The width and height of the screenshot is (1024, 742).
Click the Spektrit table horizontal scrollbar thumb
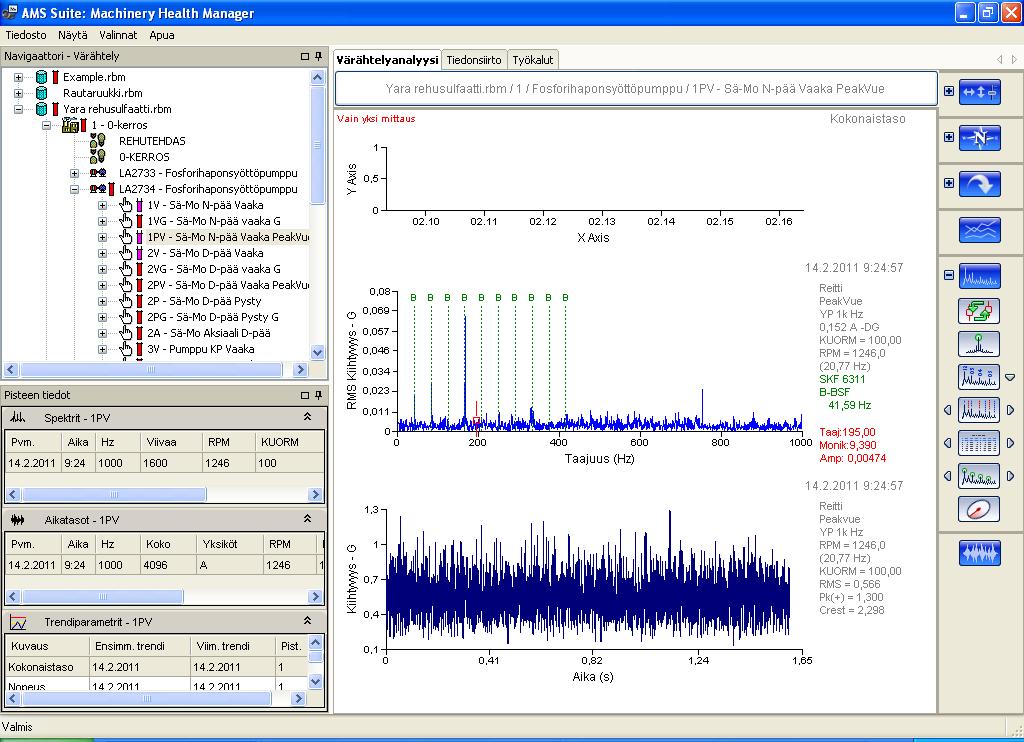click(x=114, y=494)
